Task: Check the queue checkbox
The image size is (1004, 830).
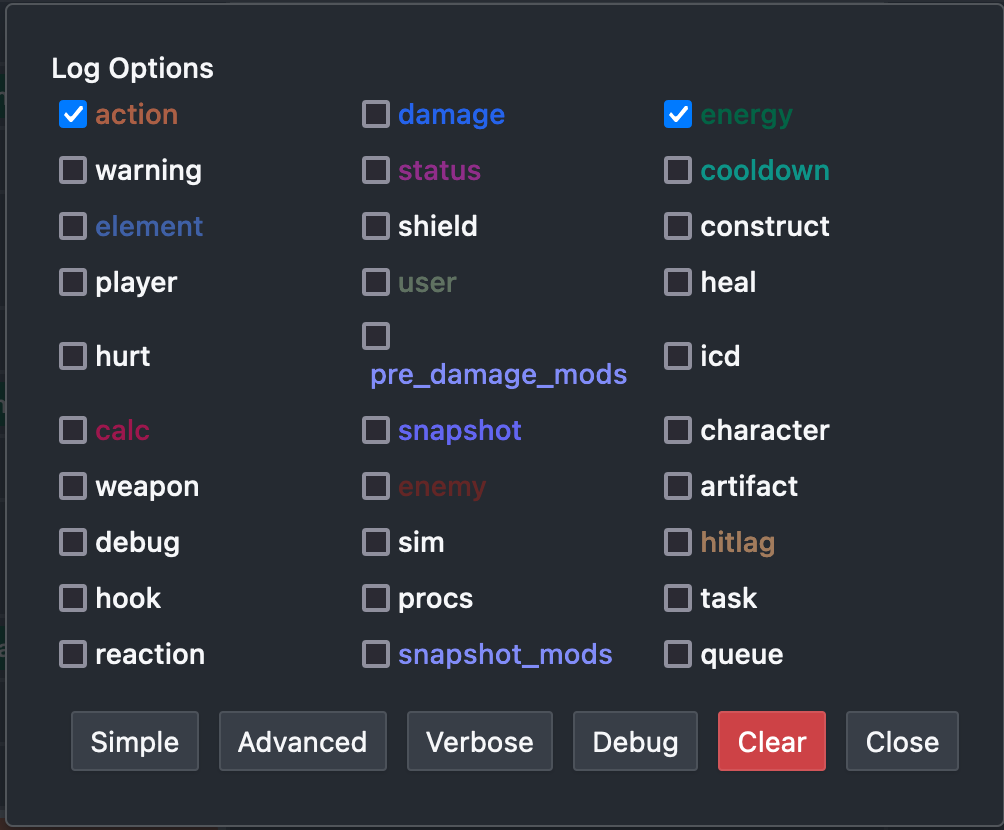Action: tap(677, 654)
